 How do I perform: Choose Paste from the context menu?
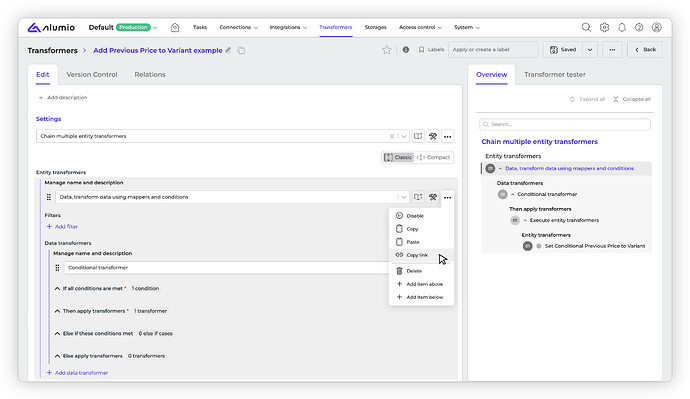(x=421, y=242)
